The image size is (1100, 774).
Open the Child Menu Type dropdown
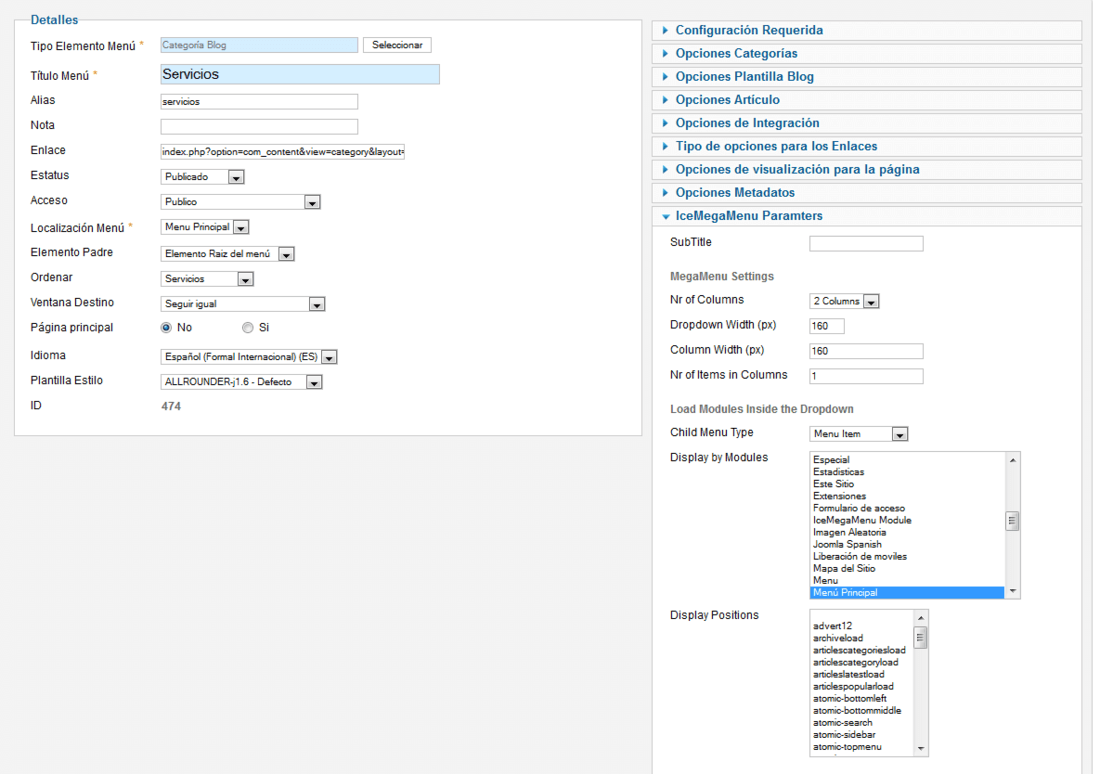[859, 434]
